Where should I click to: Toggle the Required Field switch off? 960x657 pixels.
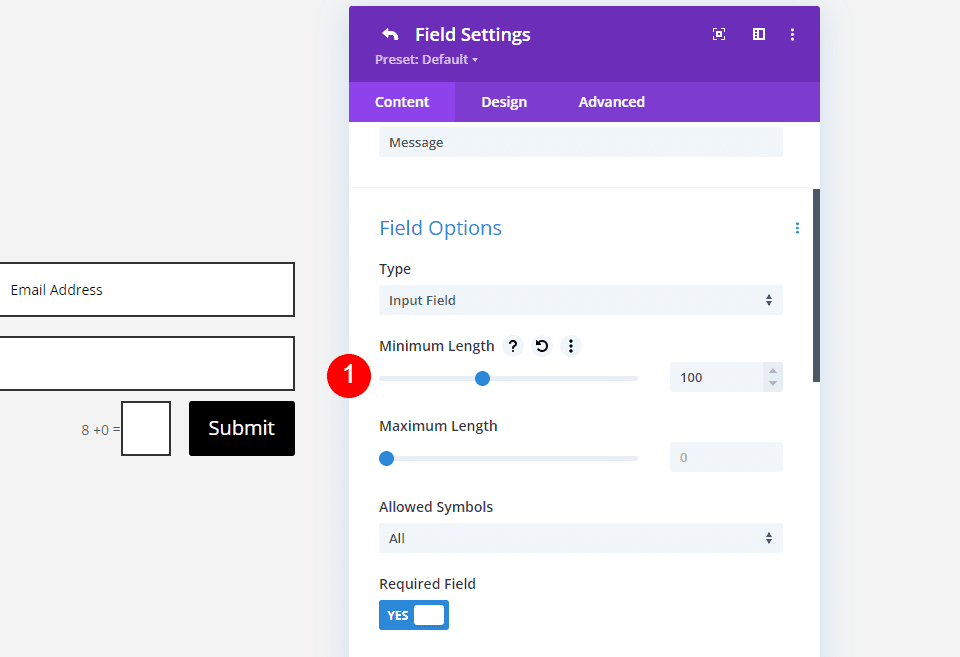pyautogui.click(x=414, y=615)
